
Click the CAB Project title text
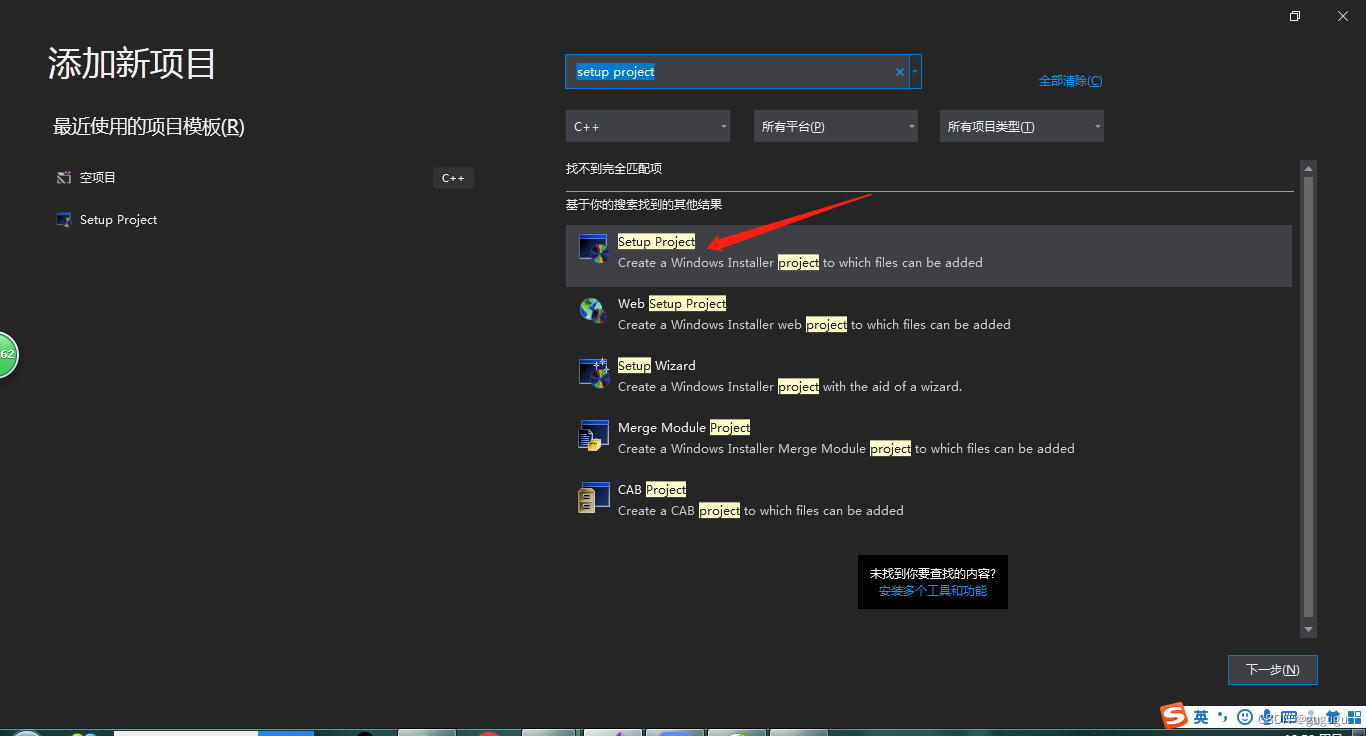tap(652, 490)
